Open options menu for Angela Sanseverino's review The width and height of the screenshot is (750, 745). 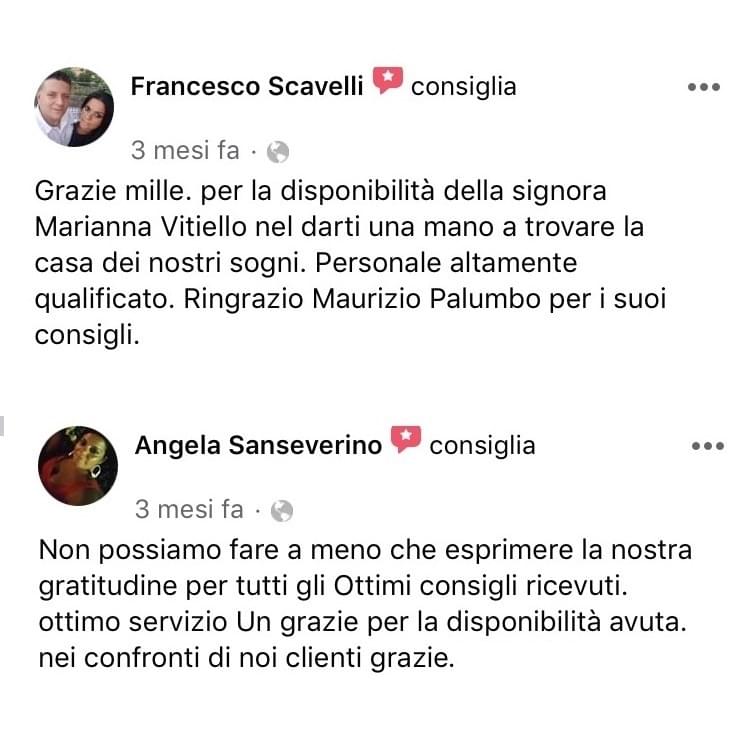pos(708,446)
